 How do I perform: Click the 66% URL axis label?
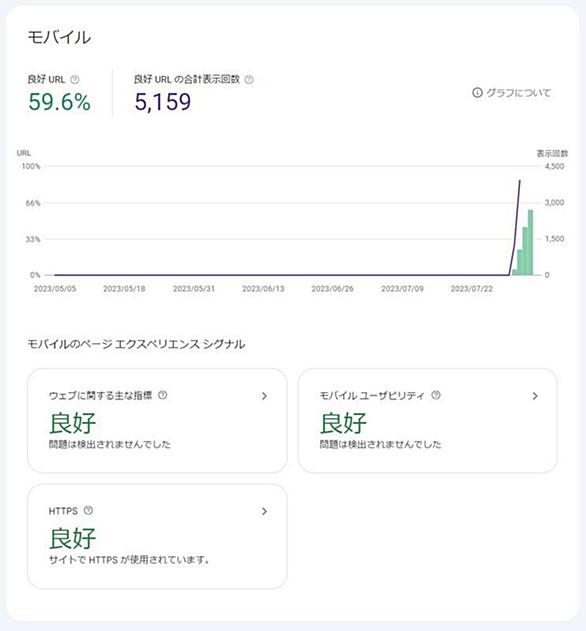[33, 203]
